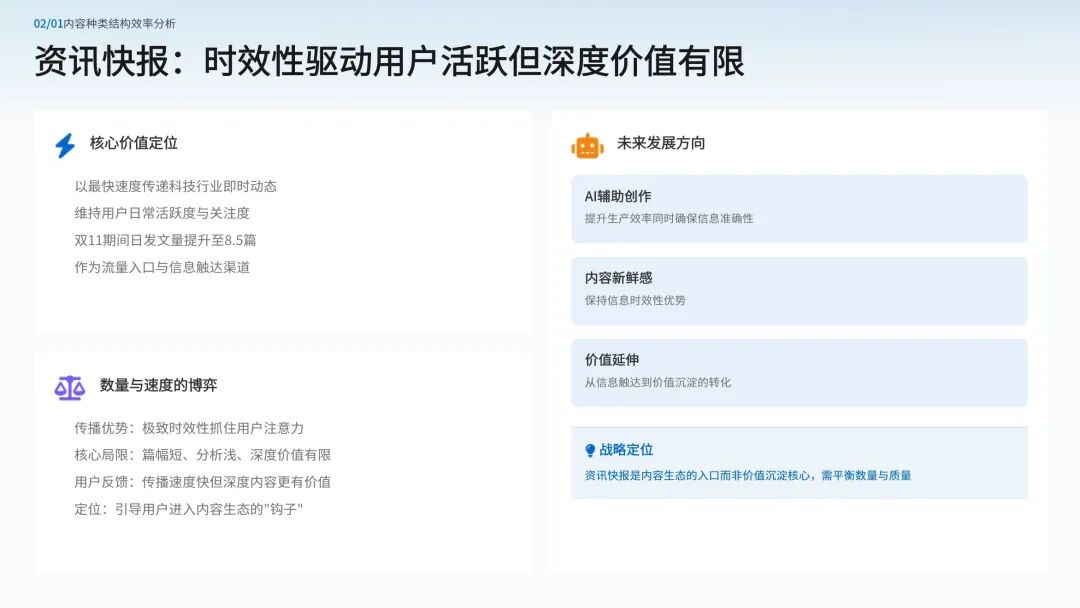Click the lightning bolt inside the rounded square
Image resolution: width=1080 pixels, height=608 pixels.
tap(66, 143)
